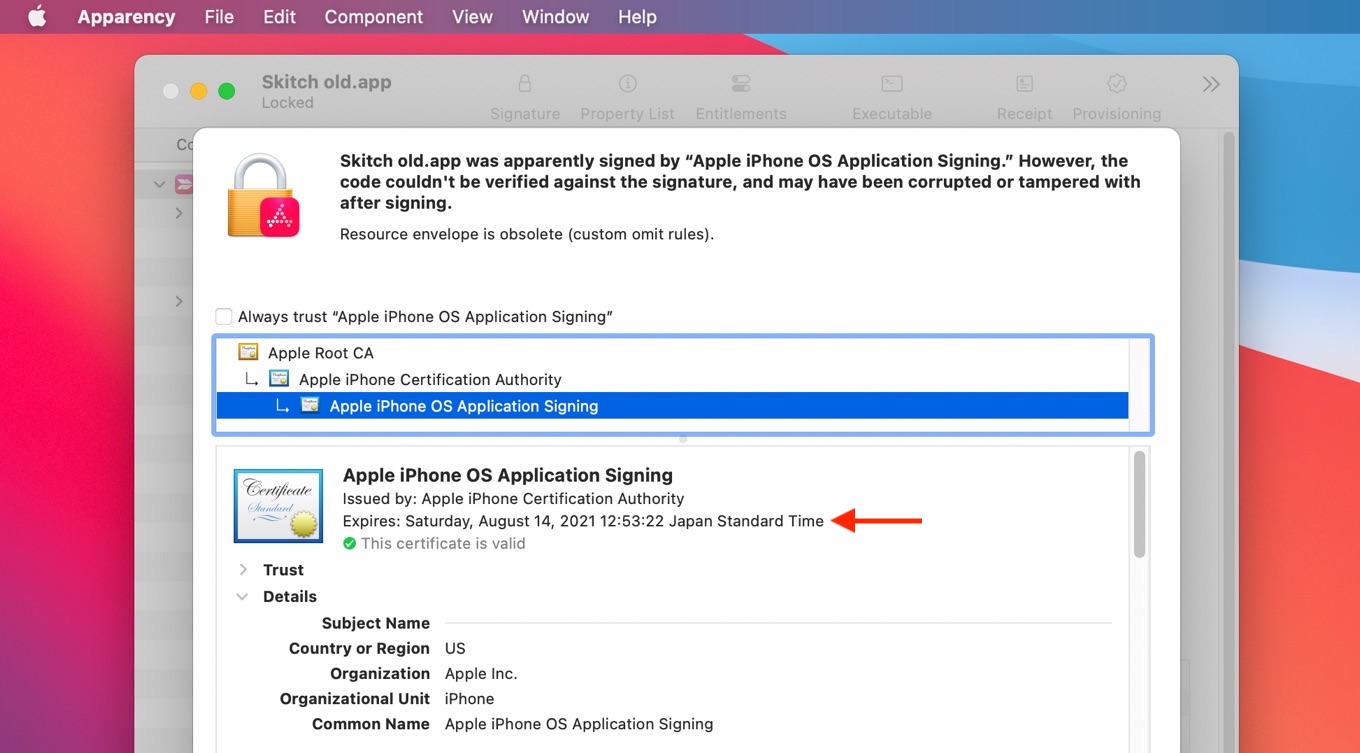Show more toolbar items via chevrons

(x=1211, y=84)
